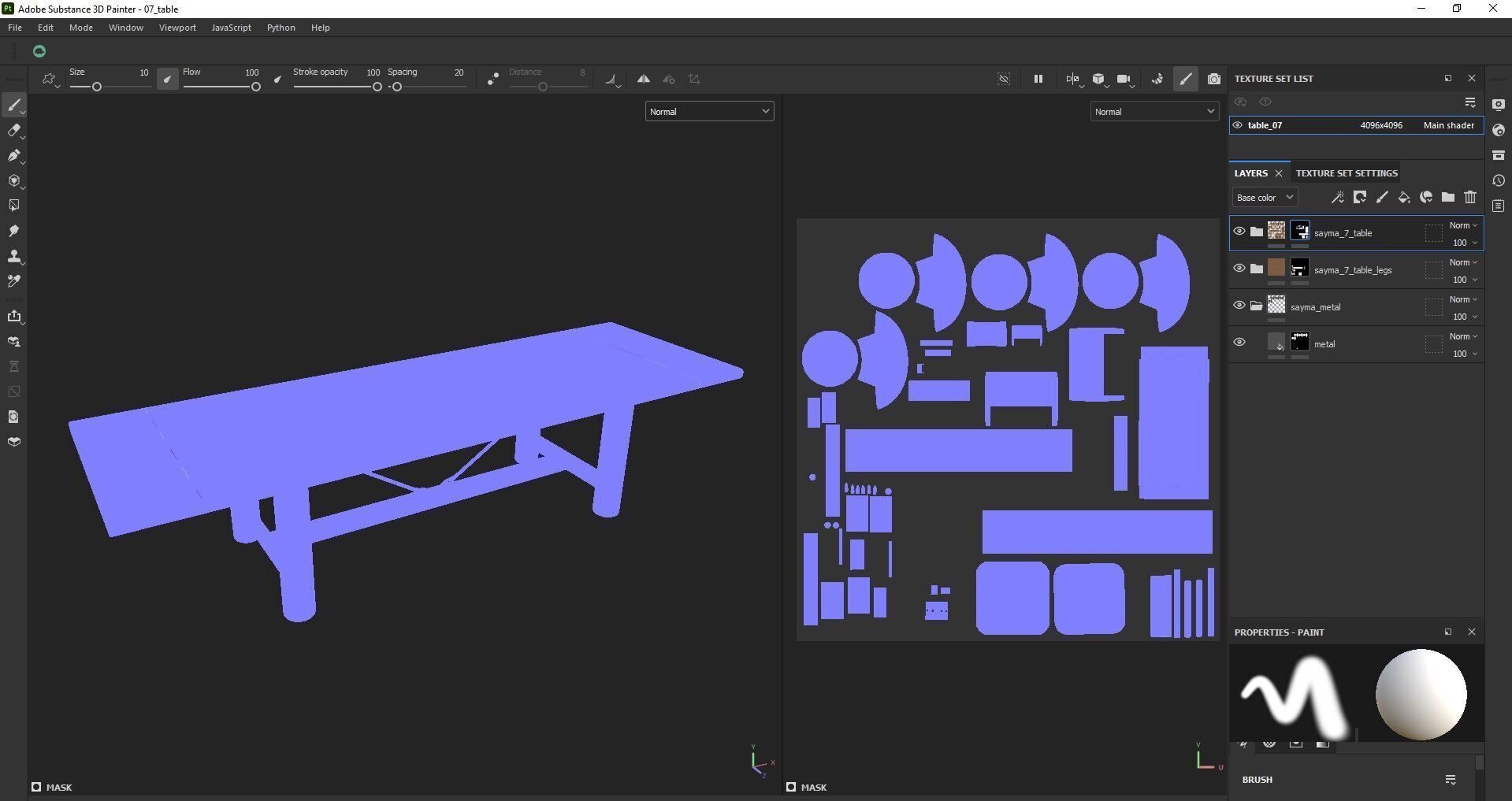The height and width of the screenshot is (801, 1512).
Task: Switch to Texture Set Settings tab
Action: (x=1347, y=173)
